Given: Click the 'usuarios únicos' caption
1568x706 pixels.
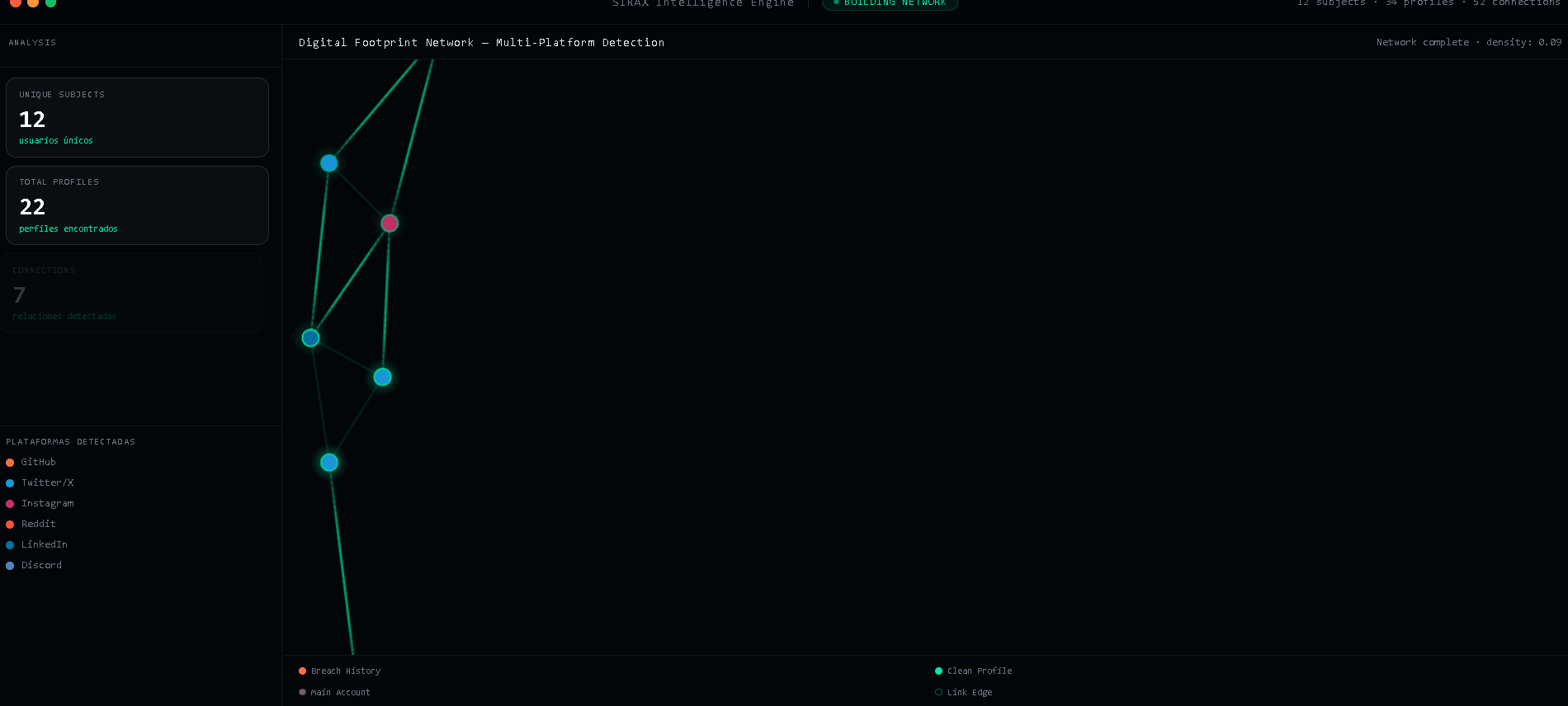Looking at the screenshot, I should point(56,141).
